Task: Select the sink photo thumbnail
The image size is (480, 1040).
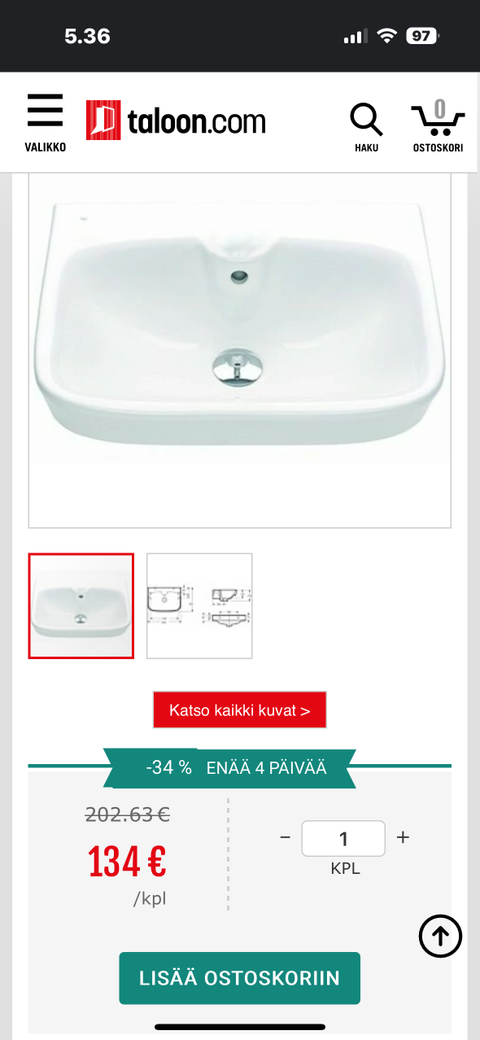Action: [x=81, y=606]
